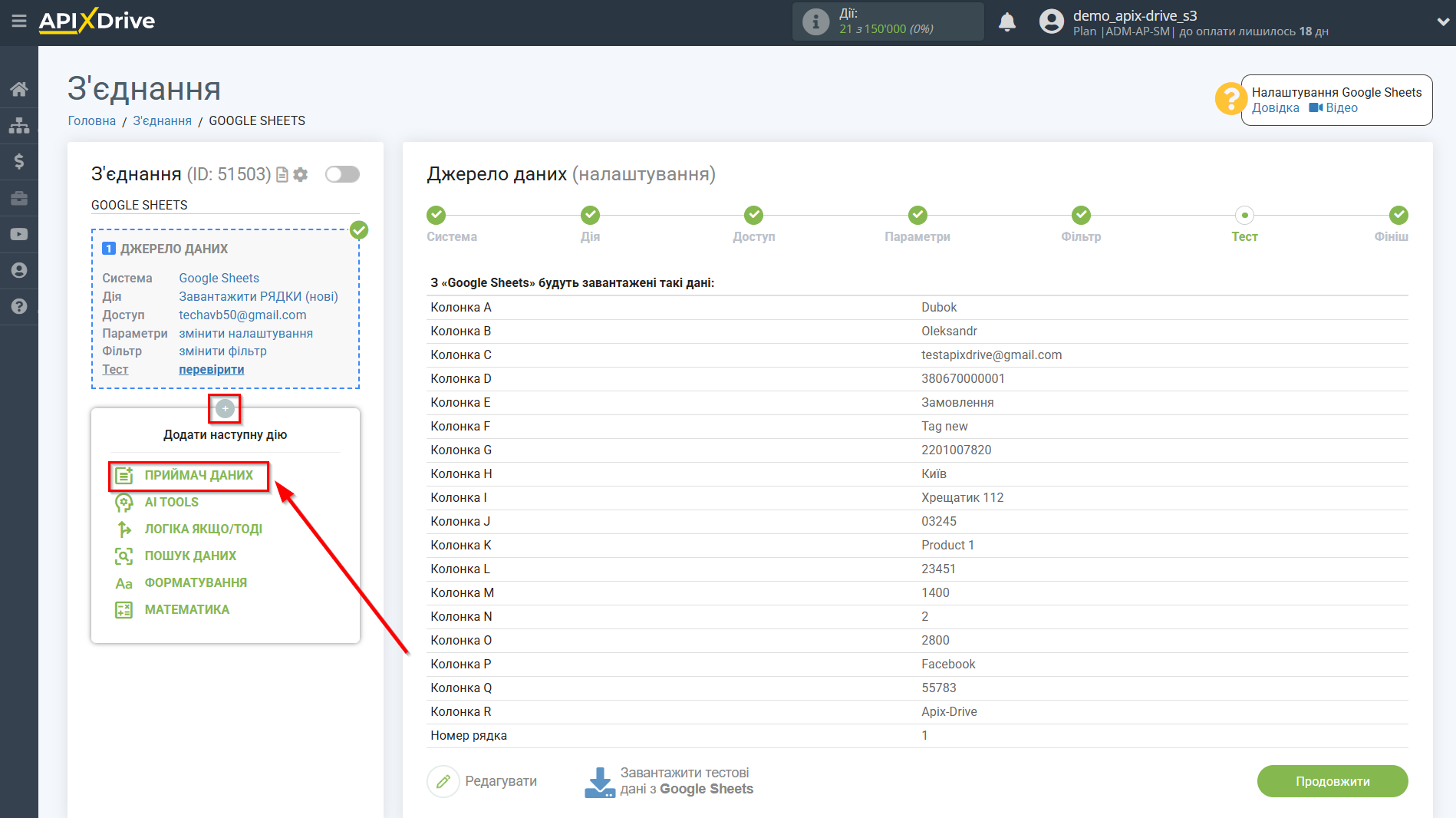1456x818 pixels.
Task: Open the home sidebar icon
Action: point(19,89)
